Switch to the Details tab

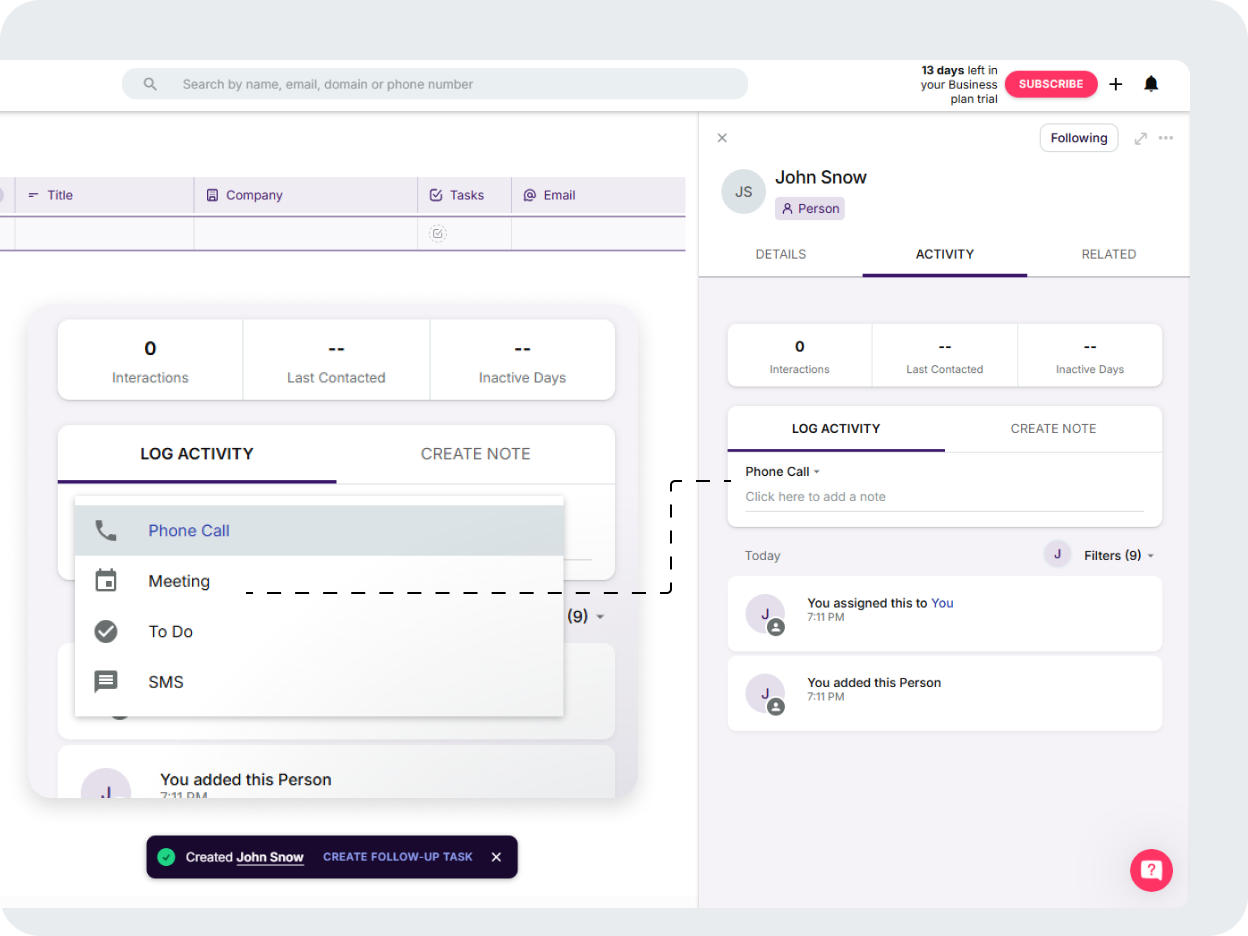[x=780, y=254]
